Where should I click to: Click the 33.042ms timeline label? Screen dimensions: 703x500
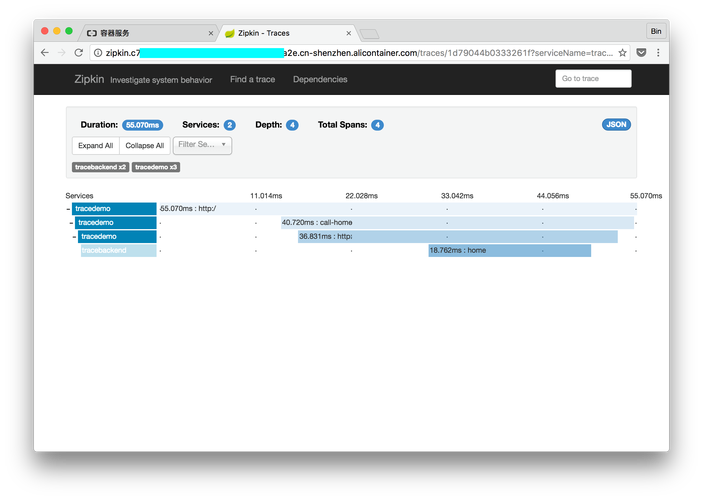click(457, 196)
